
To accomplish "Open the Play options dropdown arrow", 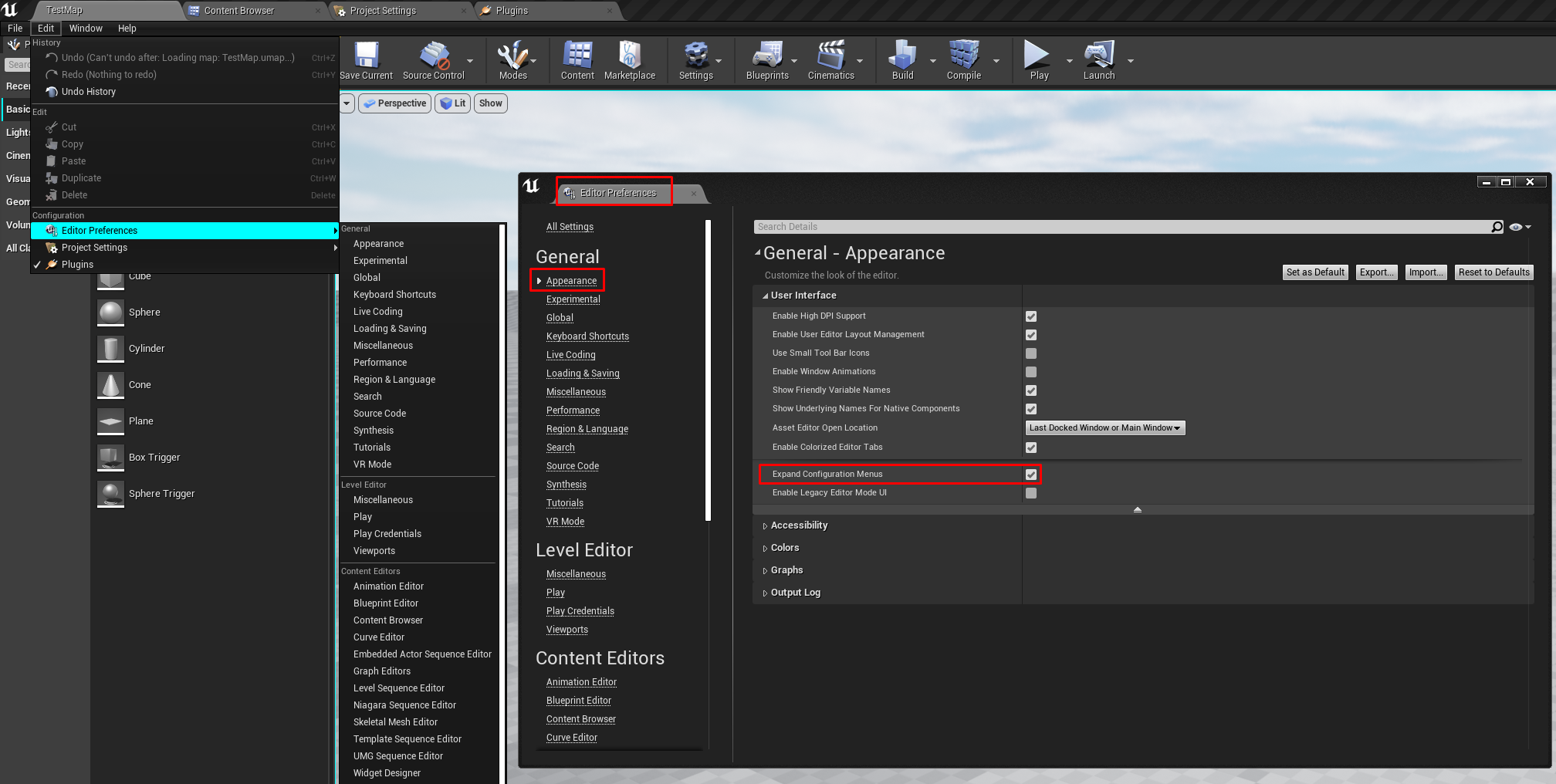I will [x=1069, y=61].
